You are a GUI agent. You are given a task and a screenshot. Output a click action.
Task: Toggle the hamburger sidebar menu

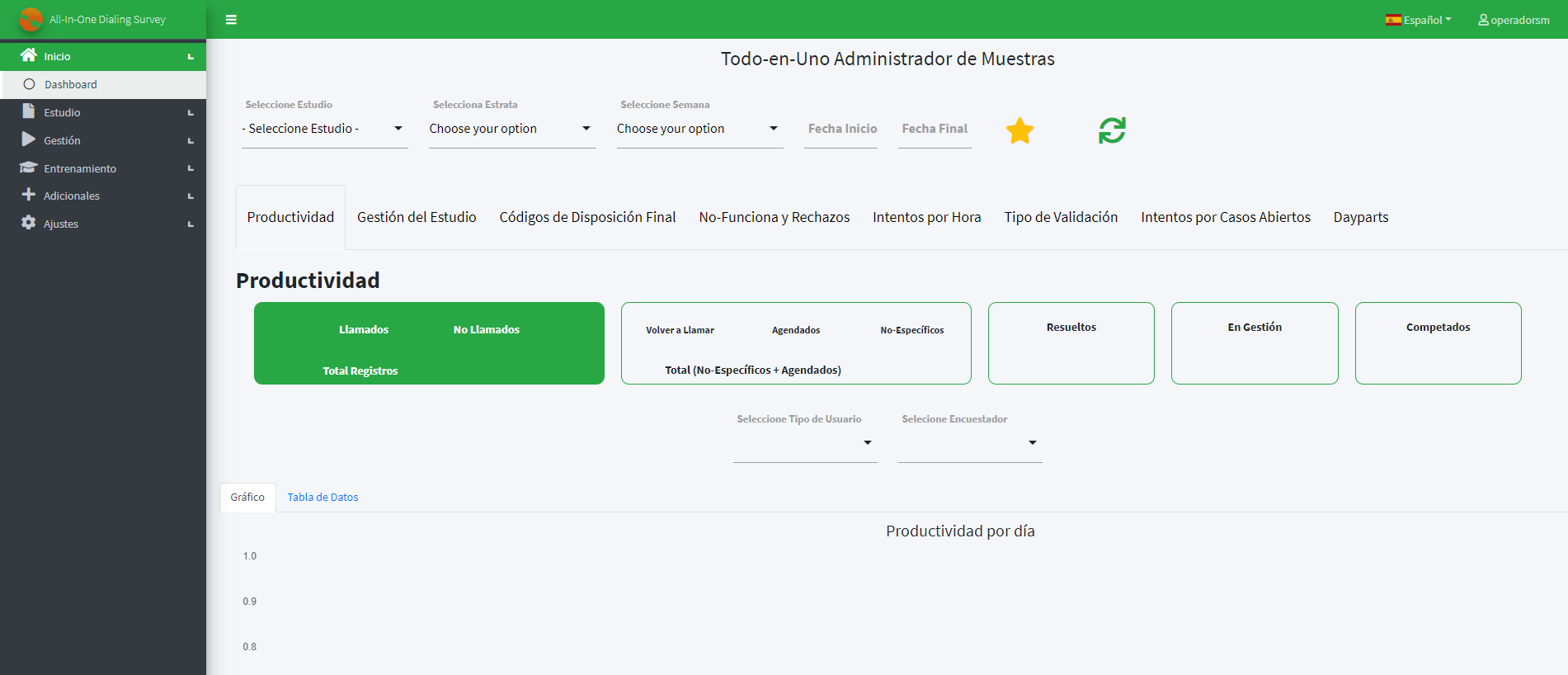point(231,20)
